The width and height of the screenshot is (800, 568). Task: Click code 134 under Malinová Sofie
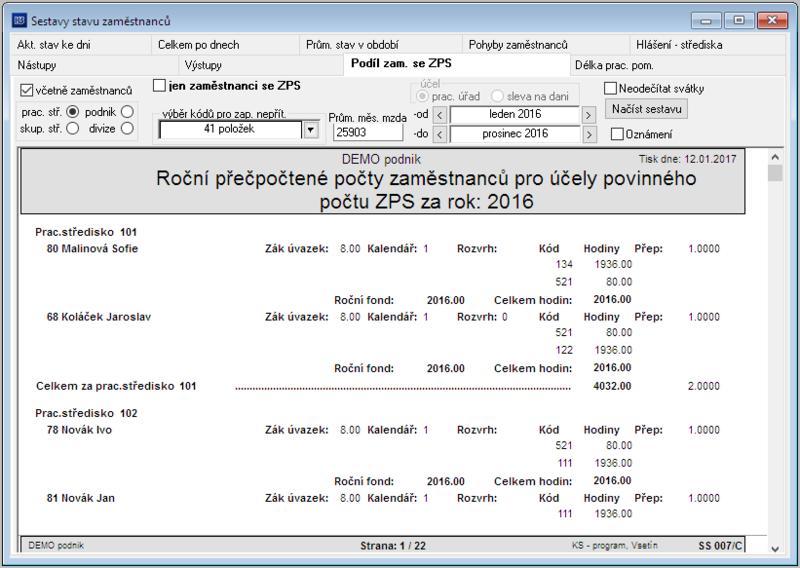[x=564, y=264]
